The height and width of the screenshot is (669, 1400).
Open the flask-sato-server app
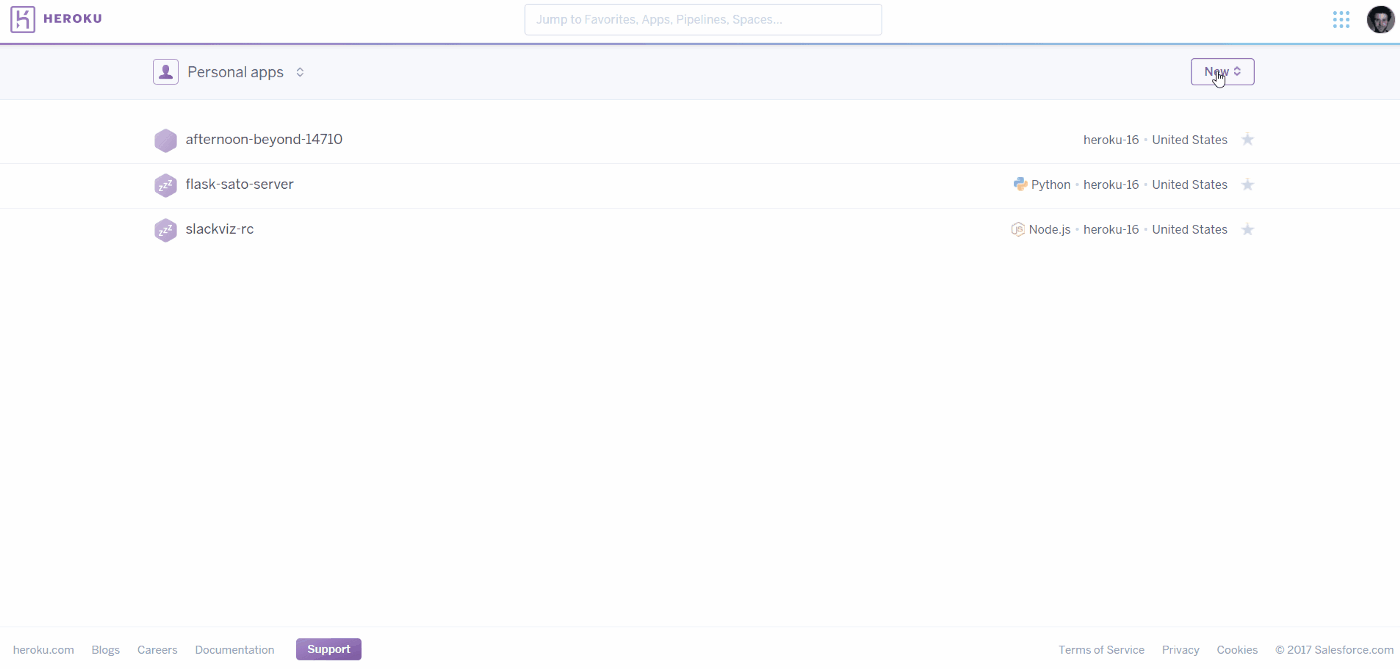240,185
